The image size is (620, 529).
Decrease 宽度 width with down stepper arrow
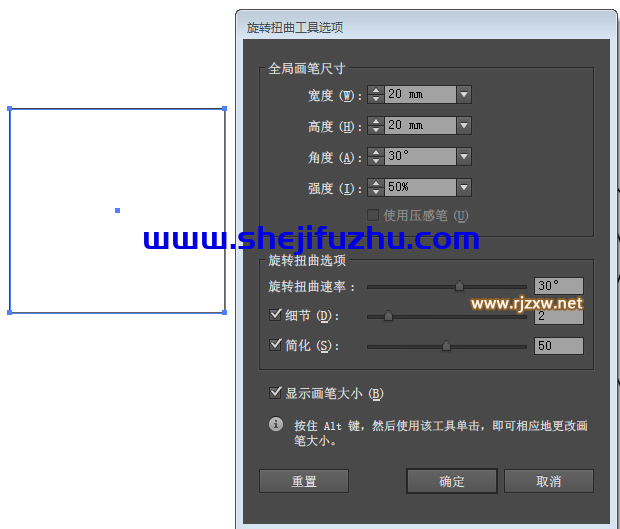[x=376, y=99]
